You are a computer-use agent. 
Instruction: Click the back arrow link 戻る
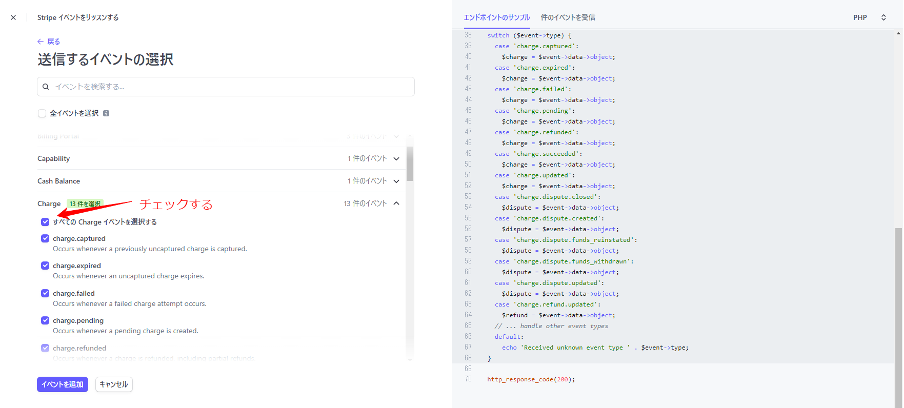coord(47,41)
